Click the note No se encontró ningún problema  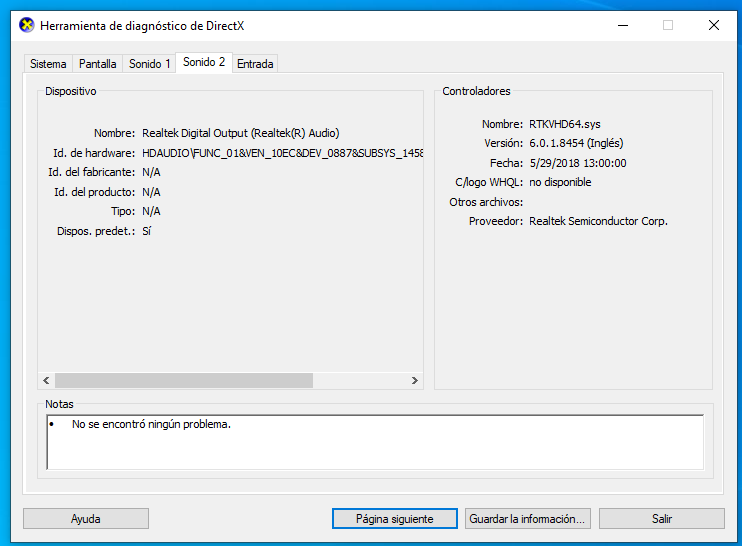[151, 424]
